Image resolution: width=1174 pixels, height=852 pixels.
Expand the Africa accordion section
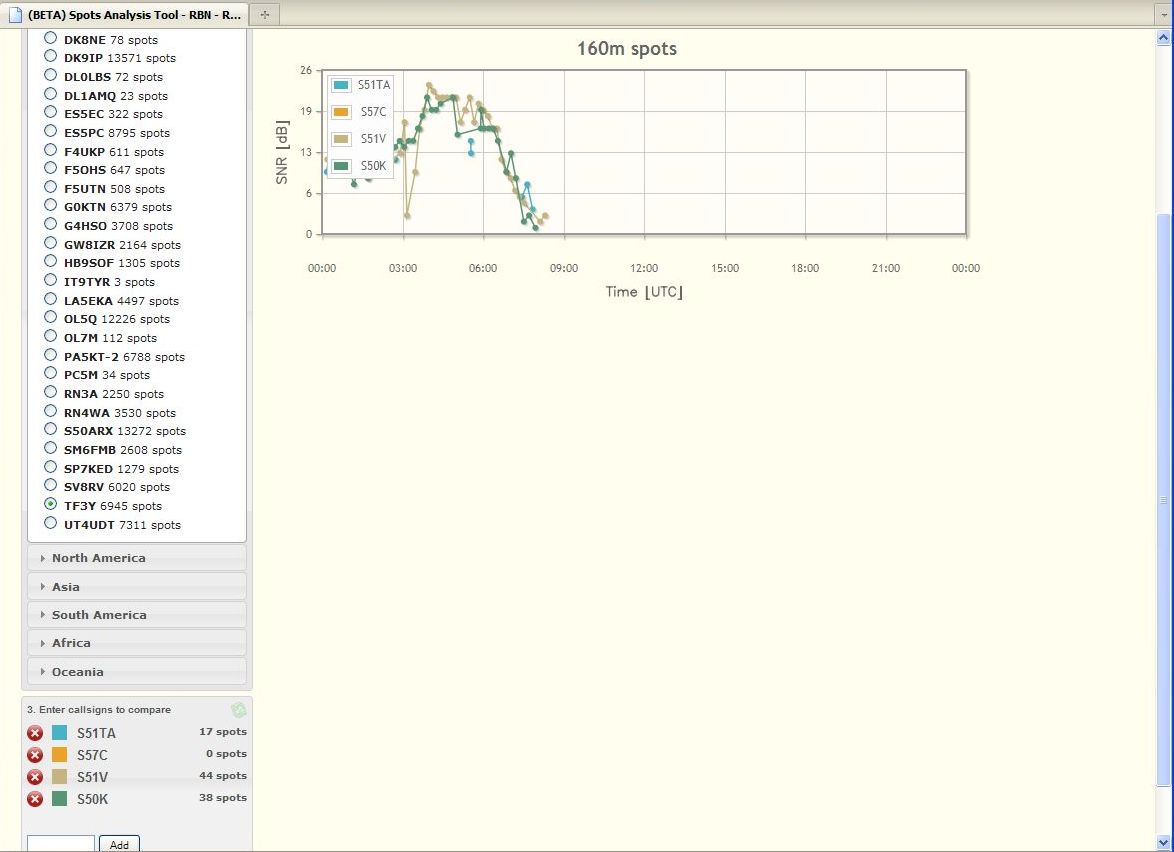pos(71,643)
